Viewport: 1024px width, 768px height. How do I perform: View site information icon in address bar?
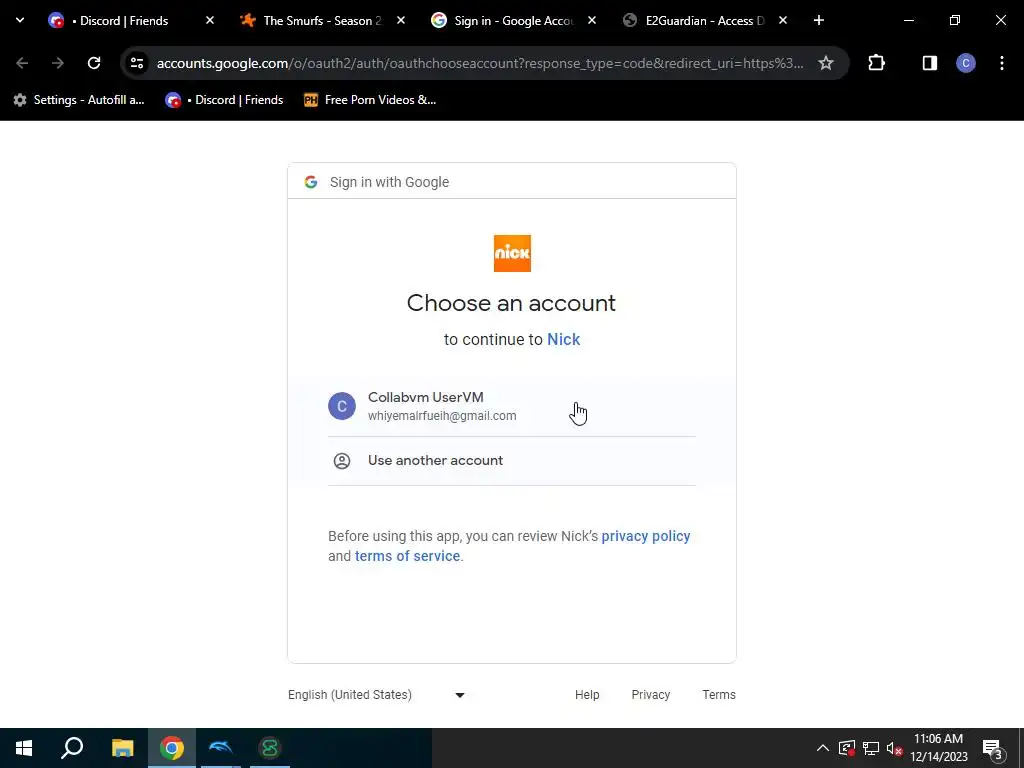137,63
